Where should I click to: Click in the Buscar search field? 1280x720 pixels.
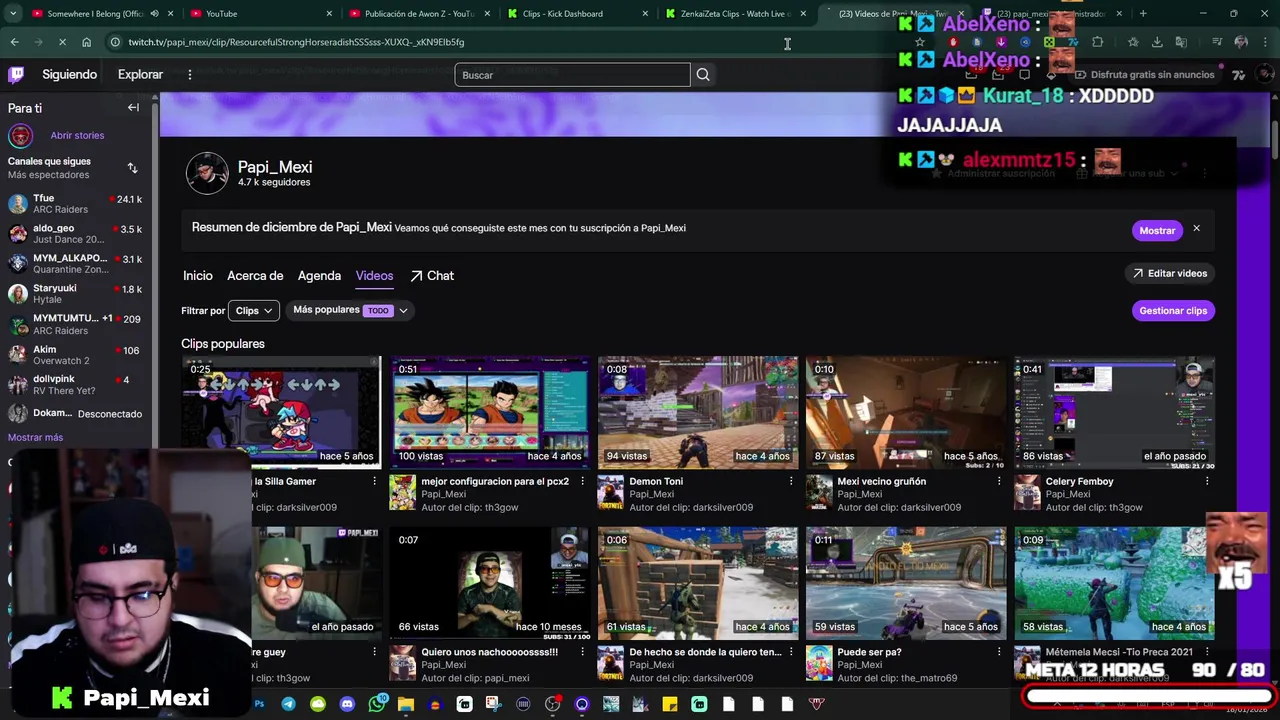point(572,75)
